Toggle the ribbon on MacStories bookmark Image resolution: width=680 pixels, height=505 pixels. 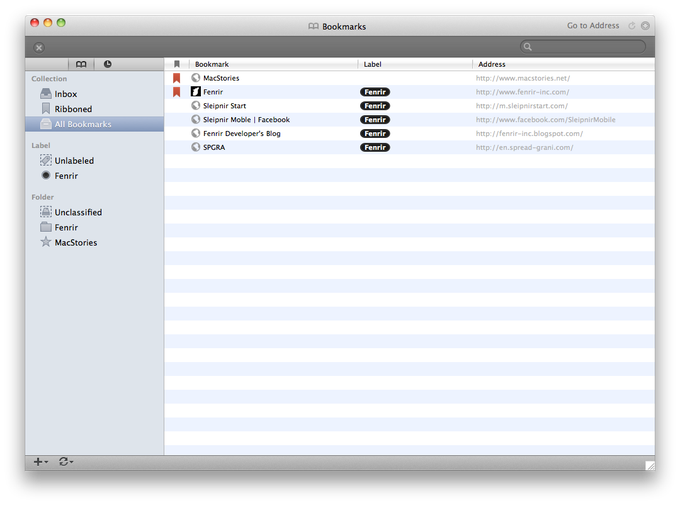click(x=177, y=78)
